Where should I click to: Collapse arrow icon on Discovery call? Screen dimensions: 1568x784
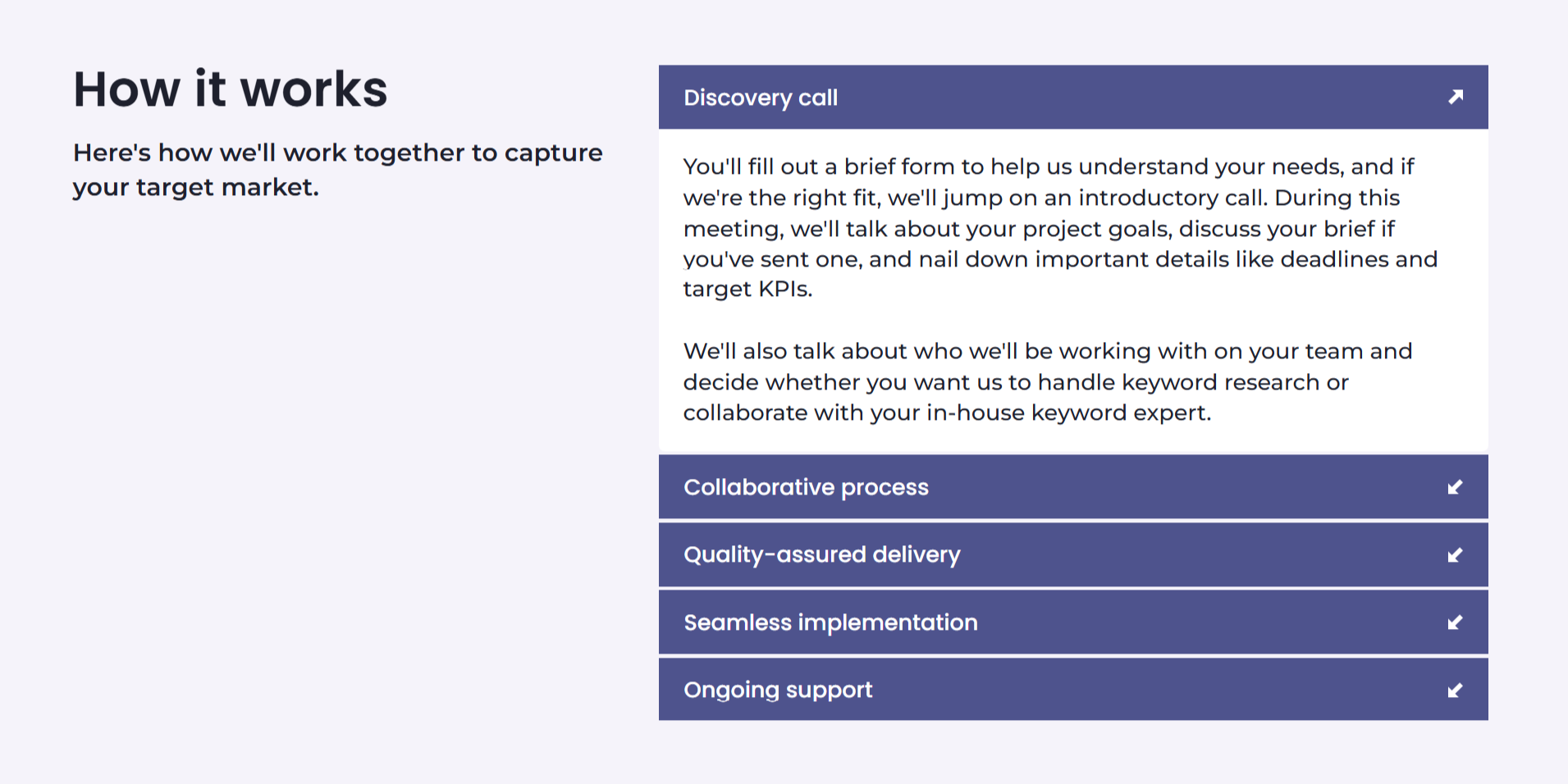click(1456, 97)
